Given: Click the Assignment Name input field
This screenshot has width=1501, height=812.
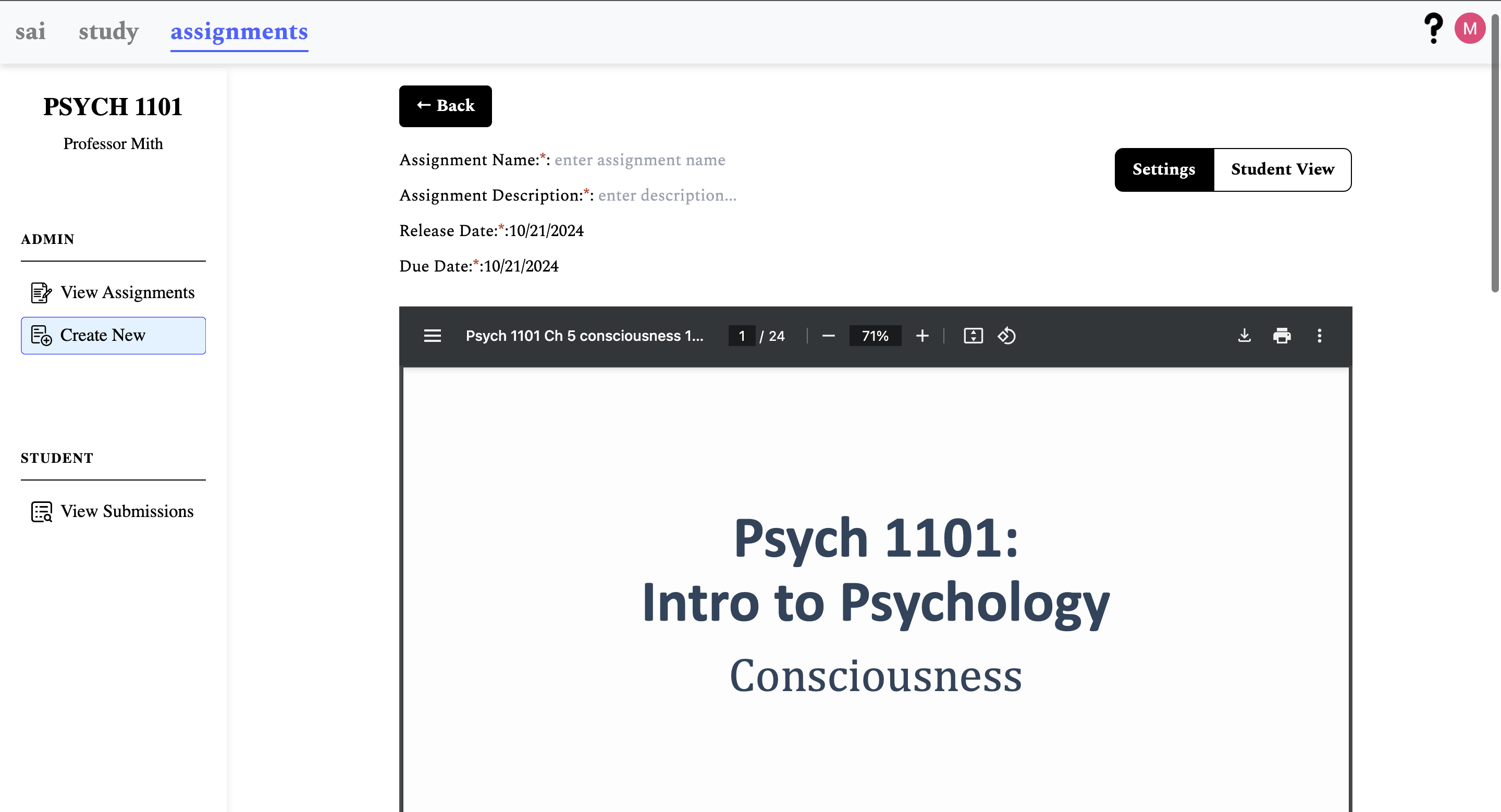Looking at the screenshot, I should (x=639, y=160).
